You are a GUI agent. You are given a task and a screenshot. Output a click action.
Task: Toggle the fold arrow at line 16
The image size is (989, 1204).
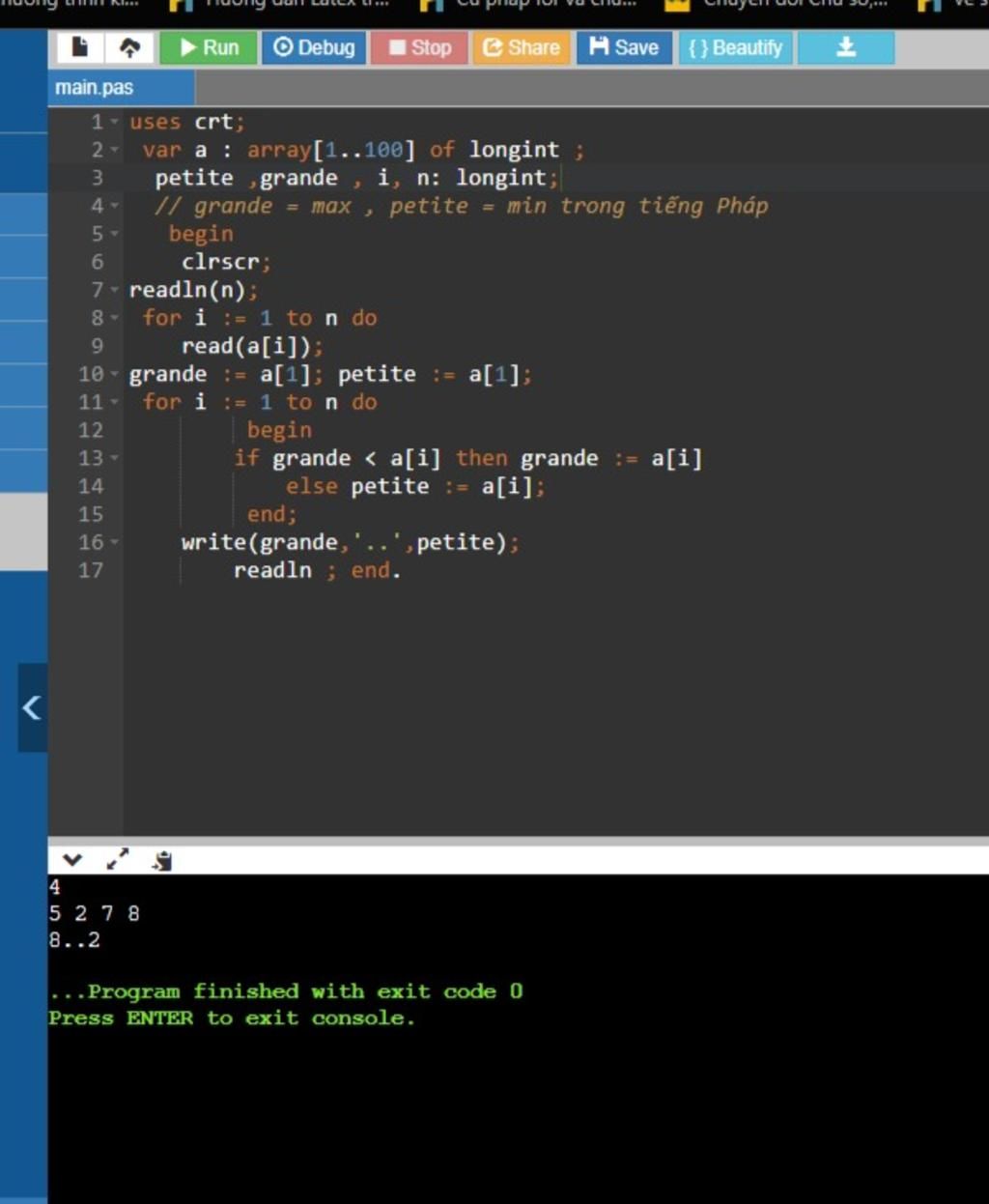point(114,542)
